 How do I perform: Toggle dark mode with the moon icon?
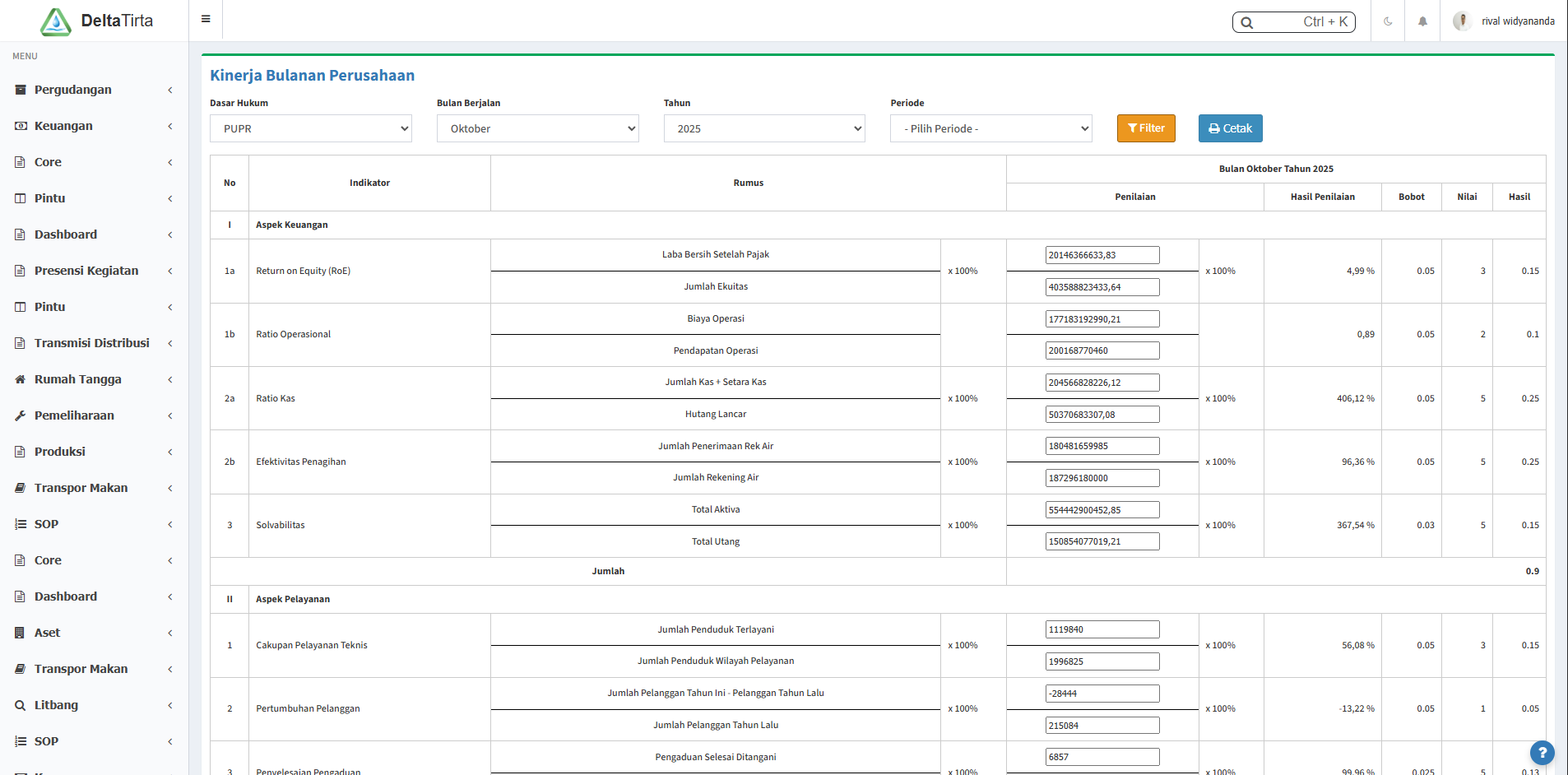point(1388,21)
